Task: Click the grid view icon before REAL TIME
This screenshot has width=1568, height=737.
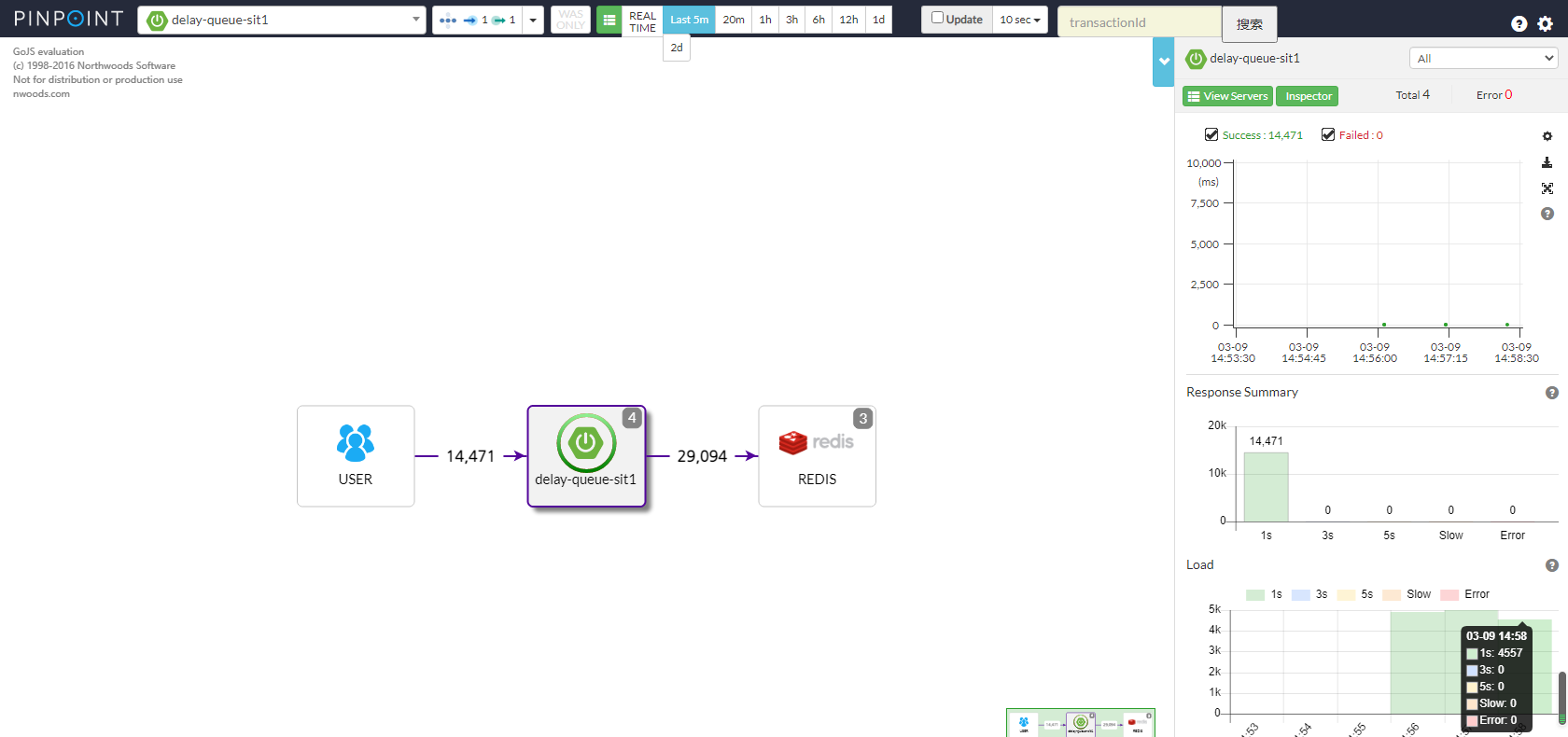Action: coord(609,20)
